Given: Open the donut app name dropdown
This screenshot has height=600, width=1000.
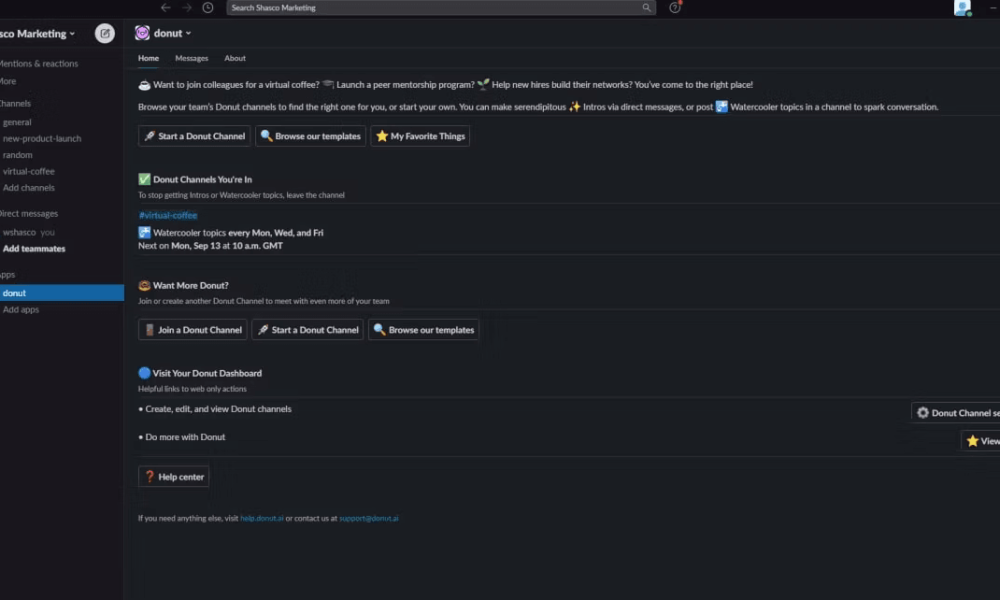Looking at the screenshot, I should tap(172, 33).
